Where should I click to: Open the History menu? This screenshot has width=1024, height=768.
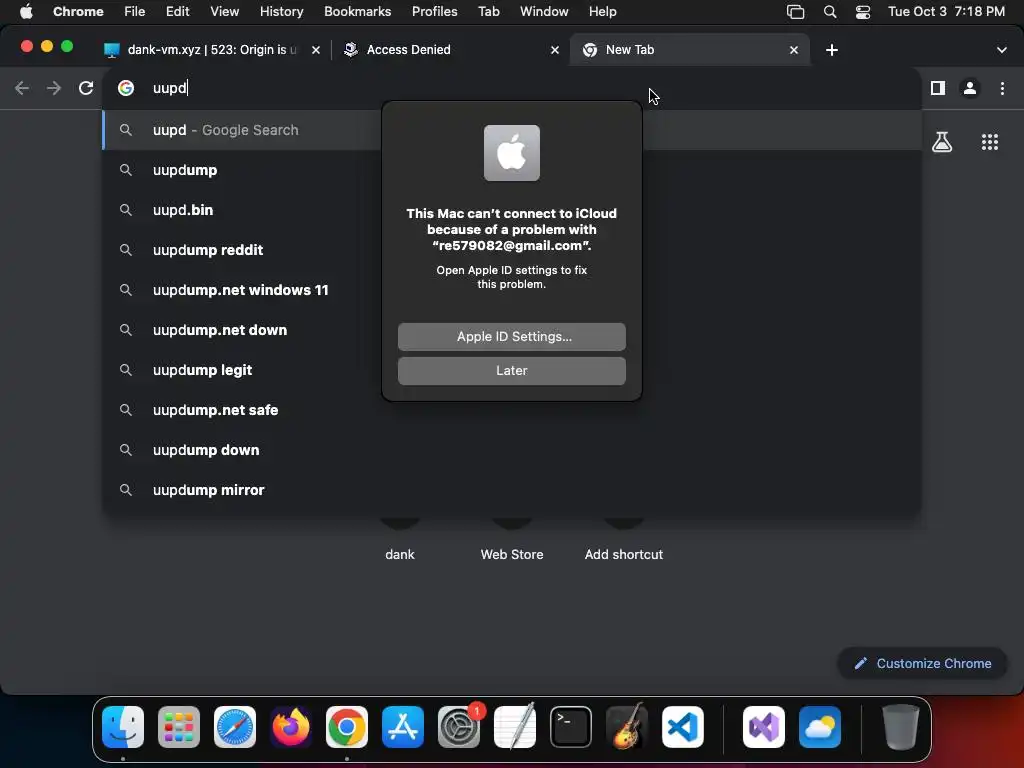click(x=281, y=12)
